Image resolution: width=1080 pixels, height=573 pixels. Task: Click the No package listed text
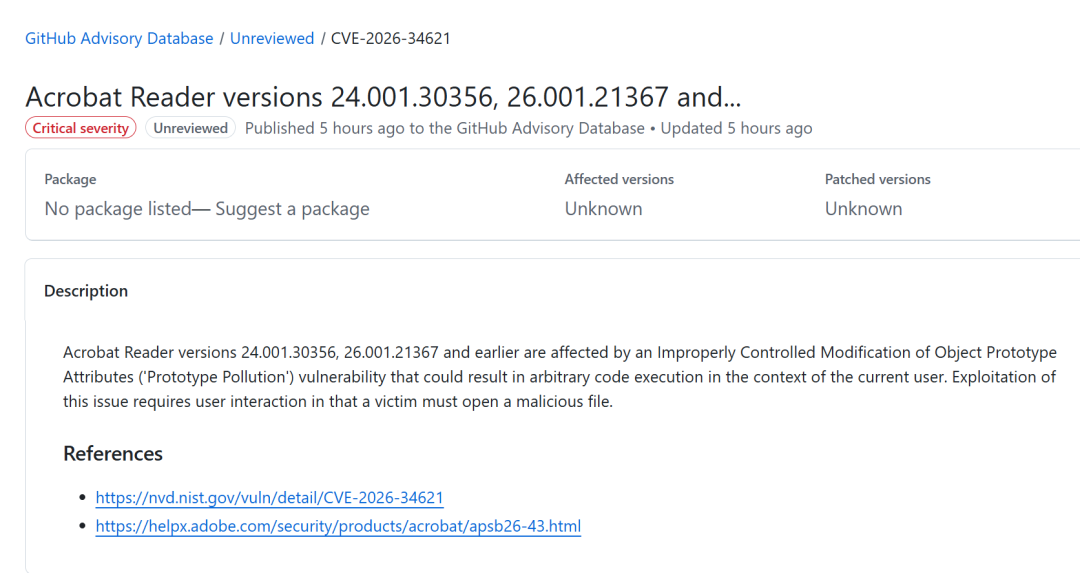tap(117, 209)
